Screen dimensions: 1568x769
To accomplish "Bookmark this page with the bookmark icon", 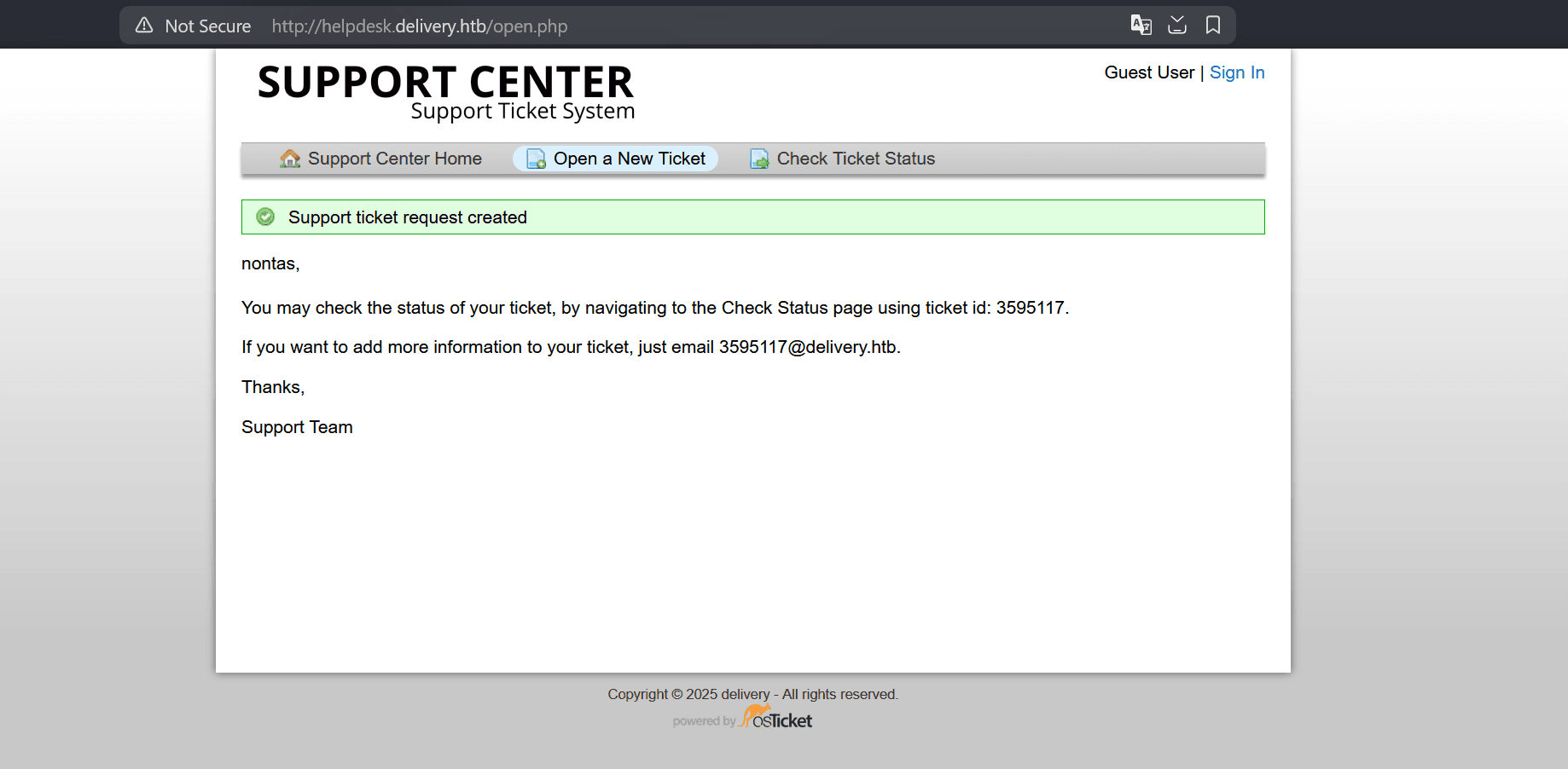I will pos(1213,25).
